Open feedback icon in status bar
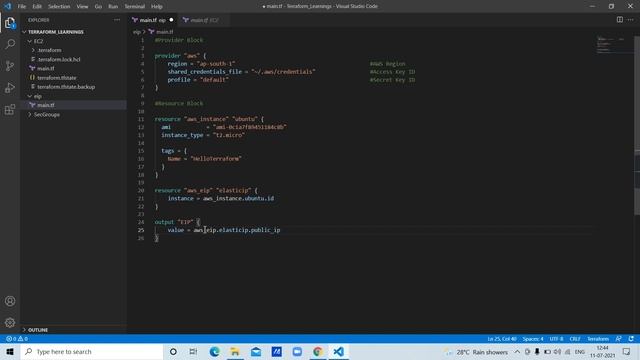The height and width of the screenshot is (360, 640). pos(619,339)
